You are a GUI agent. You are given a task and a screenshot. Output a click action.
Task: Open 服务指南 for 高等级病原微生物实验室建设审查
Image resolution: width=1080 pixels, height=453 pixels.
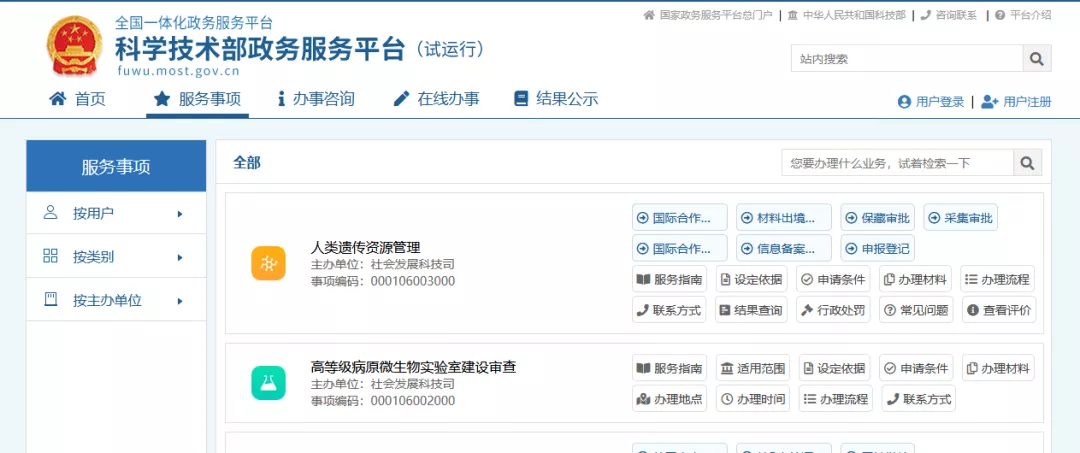(669, 368)
